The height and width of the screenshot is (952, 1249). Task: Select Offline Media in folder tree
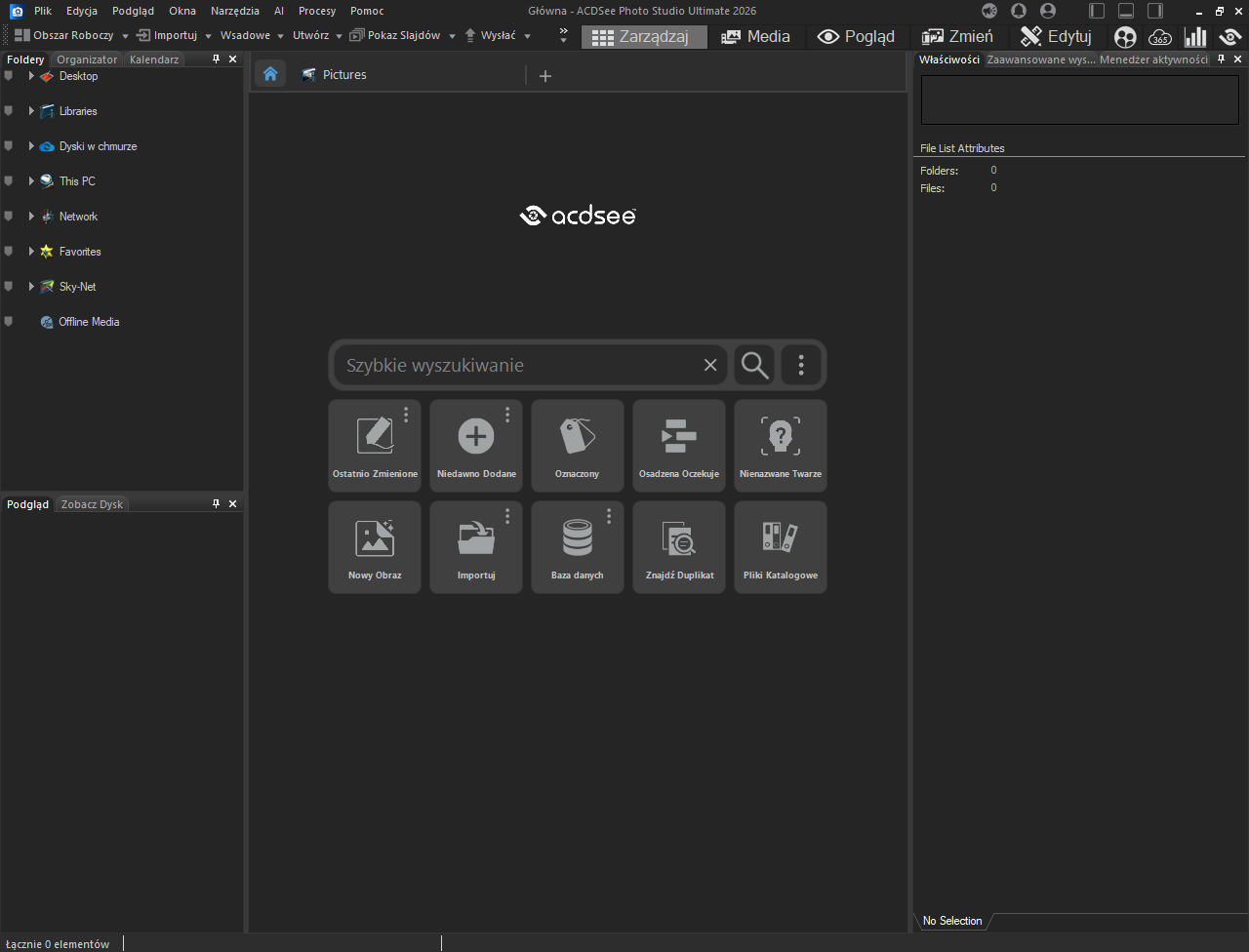point(89,322)
